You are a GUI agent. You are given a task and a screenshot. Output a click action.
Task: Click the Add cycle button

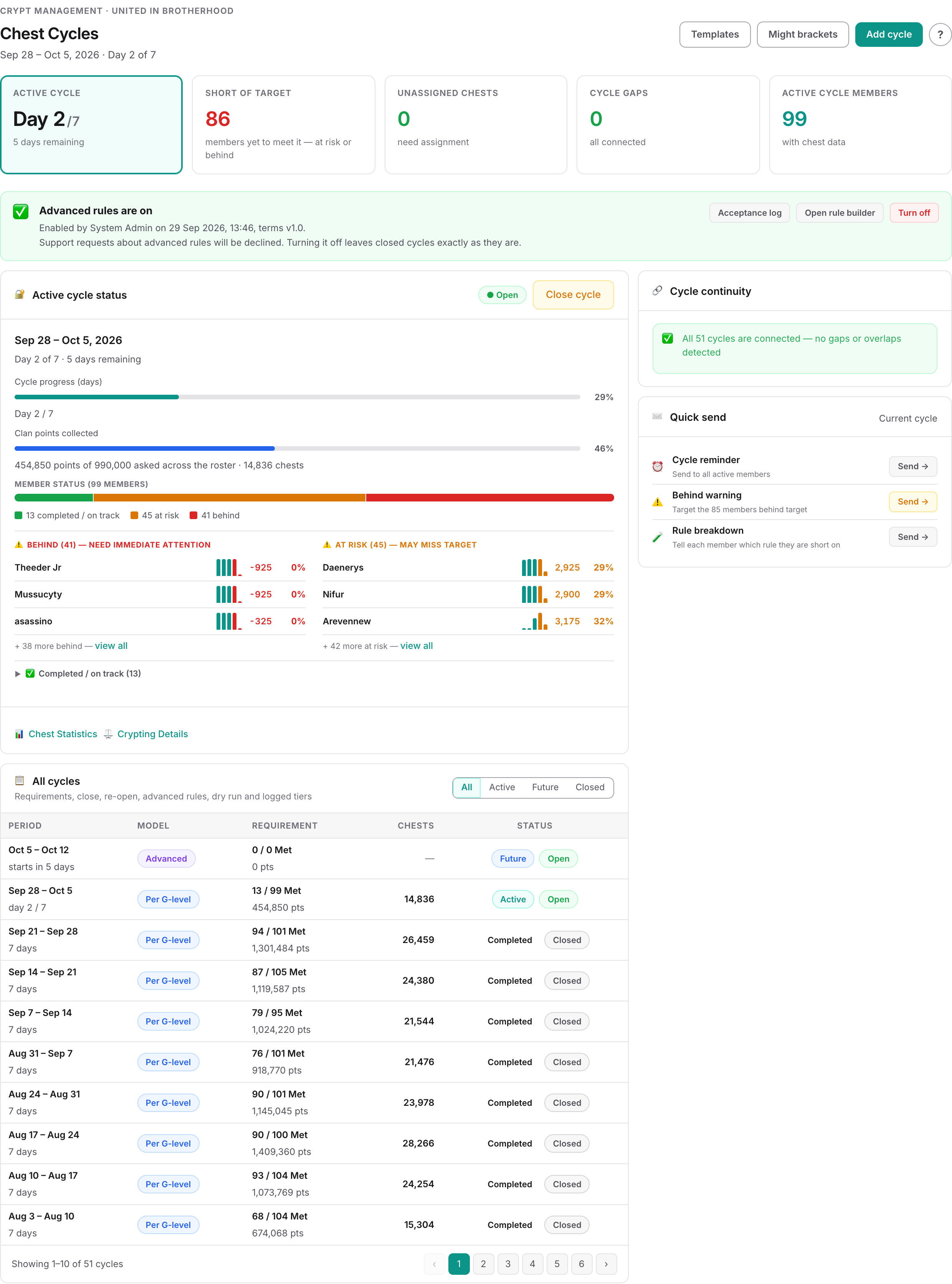pos(889,35)
